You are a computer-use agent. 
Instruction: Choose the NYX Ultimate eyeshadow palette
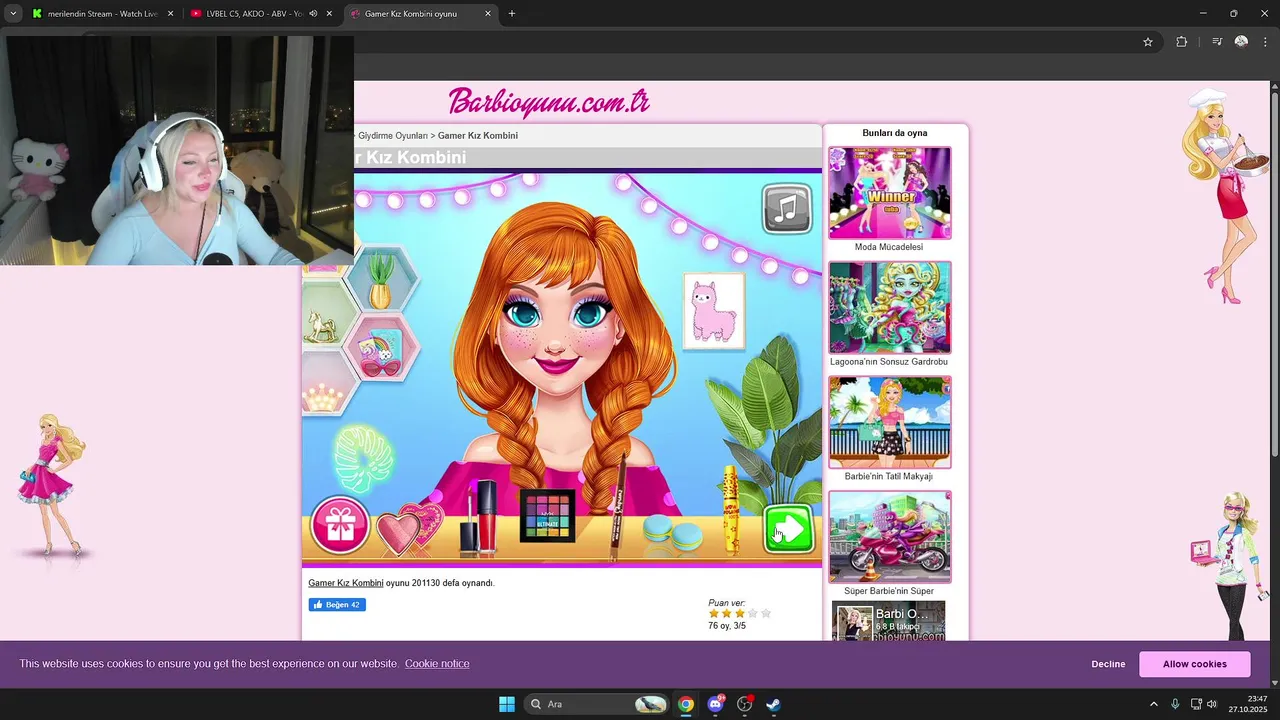(547, 516)
